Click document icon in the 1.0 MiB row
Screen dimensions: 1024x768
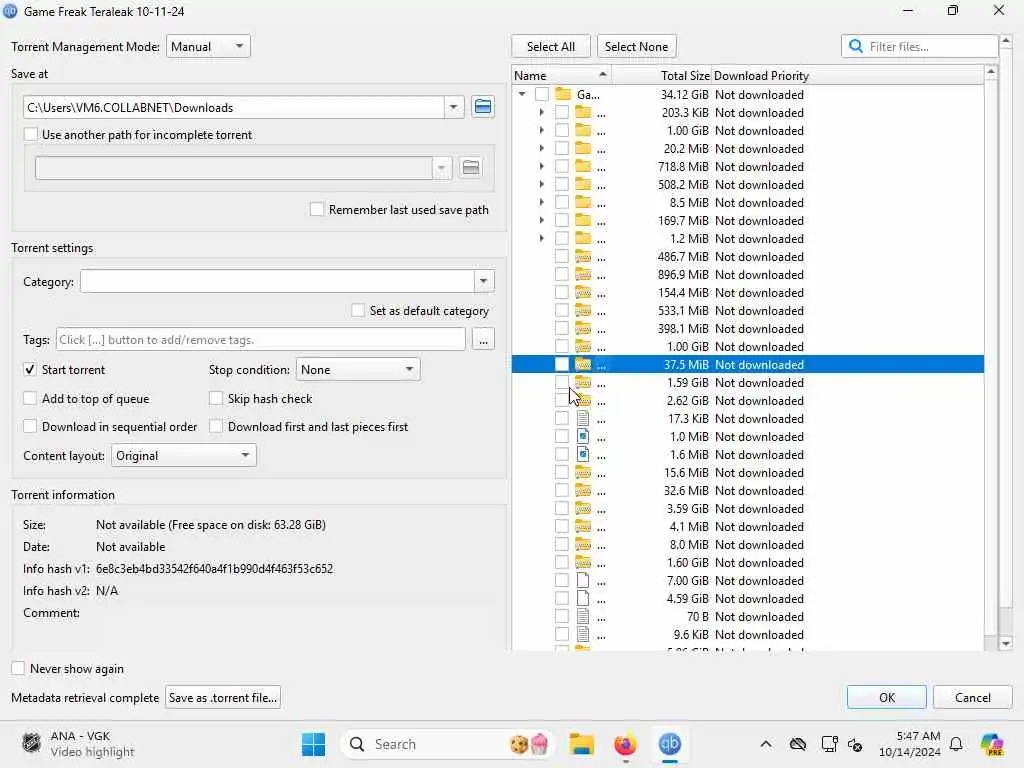point(583,436)
